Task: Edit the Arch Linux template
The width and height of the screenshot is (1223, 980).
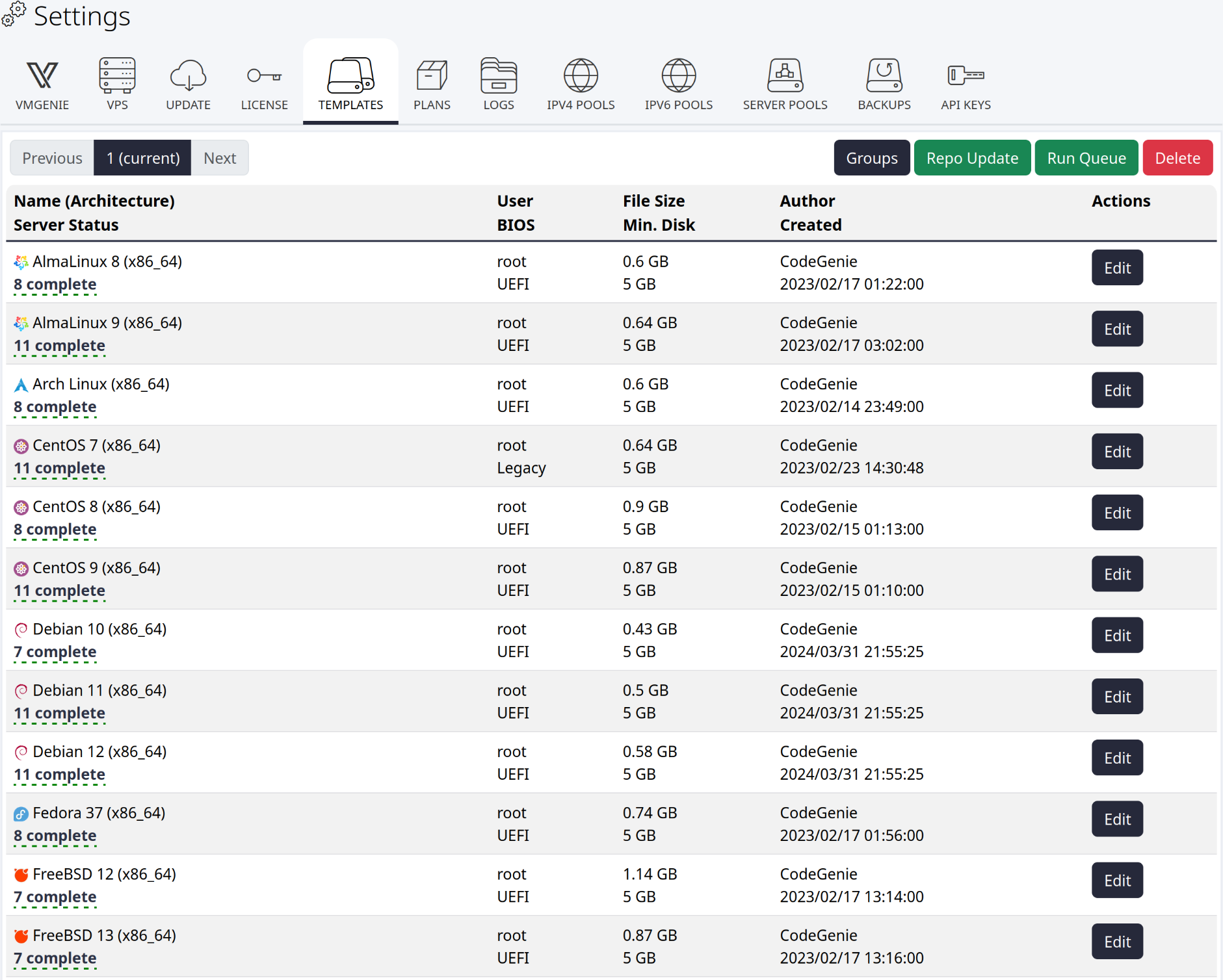Action: pyautogui.click(x=1117, y=391)
